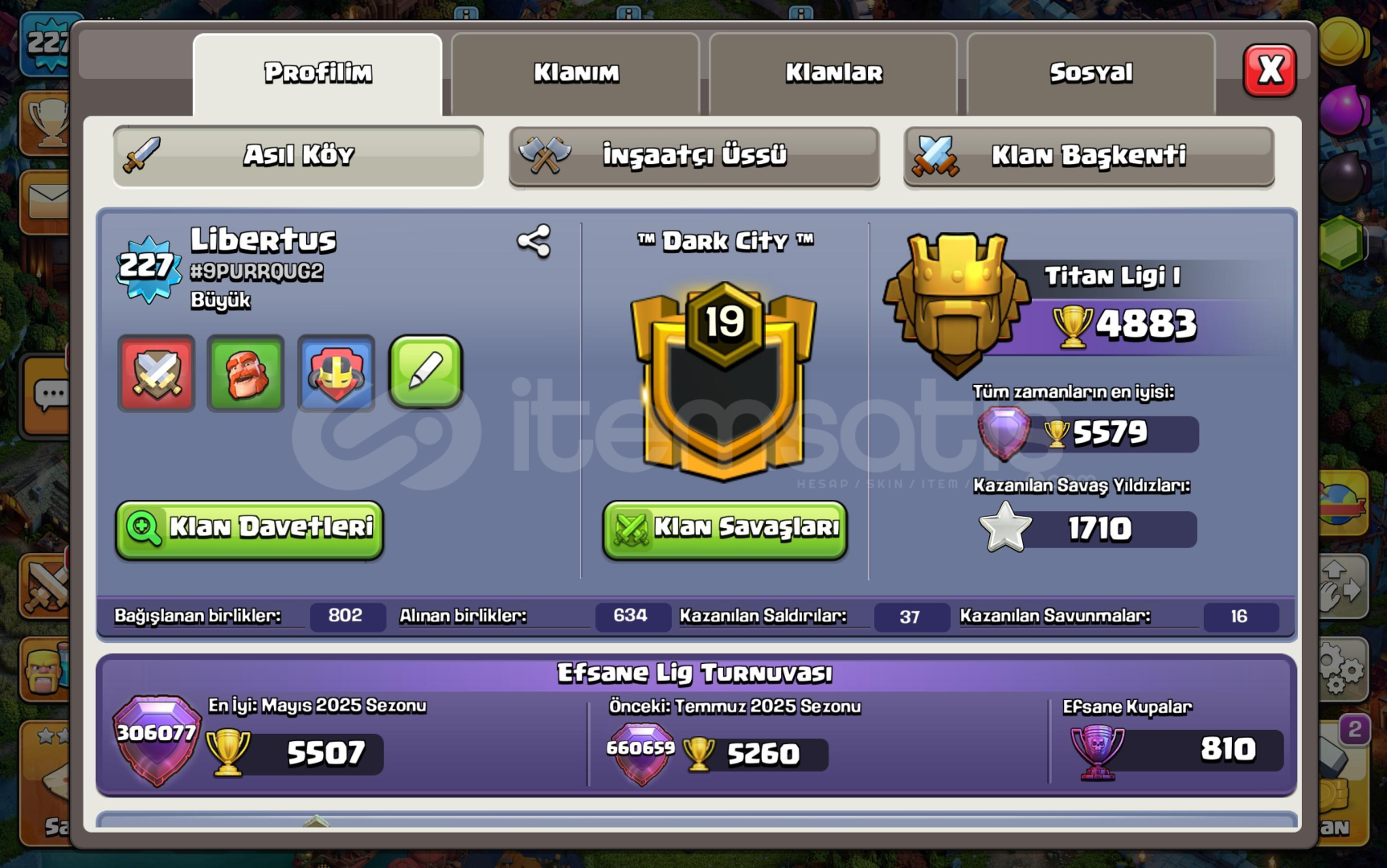Open the chat speech bubble on left edge
The width and height of the screenshot is (1387, 868).
[48, 395]
